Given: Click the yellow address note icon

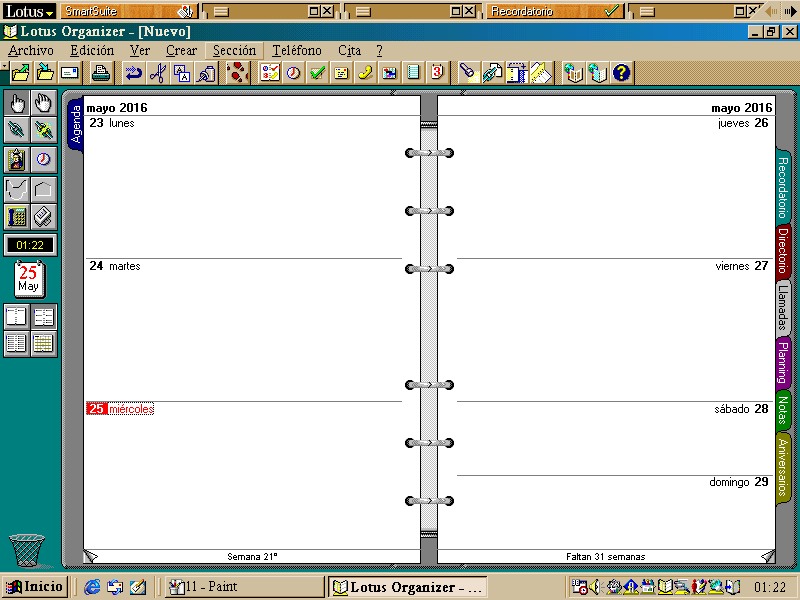Looking at the screenshot, I should pyautogui.click(x=341, y=72).
